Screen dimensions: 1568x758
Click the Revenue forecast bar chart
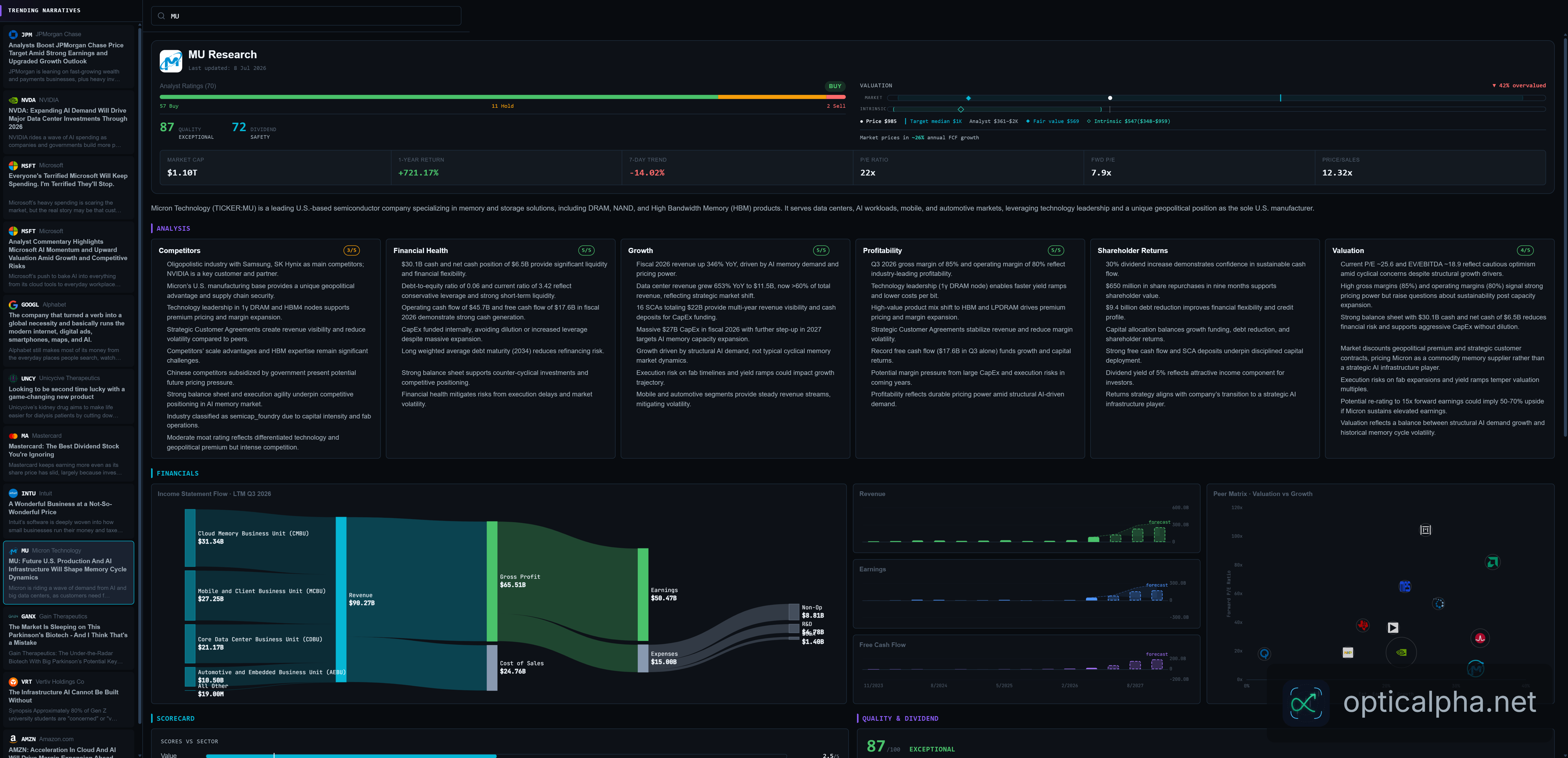pyautogui.click(x=1026, y=518)
